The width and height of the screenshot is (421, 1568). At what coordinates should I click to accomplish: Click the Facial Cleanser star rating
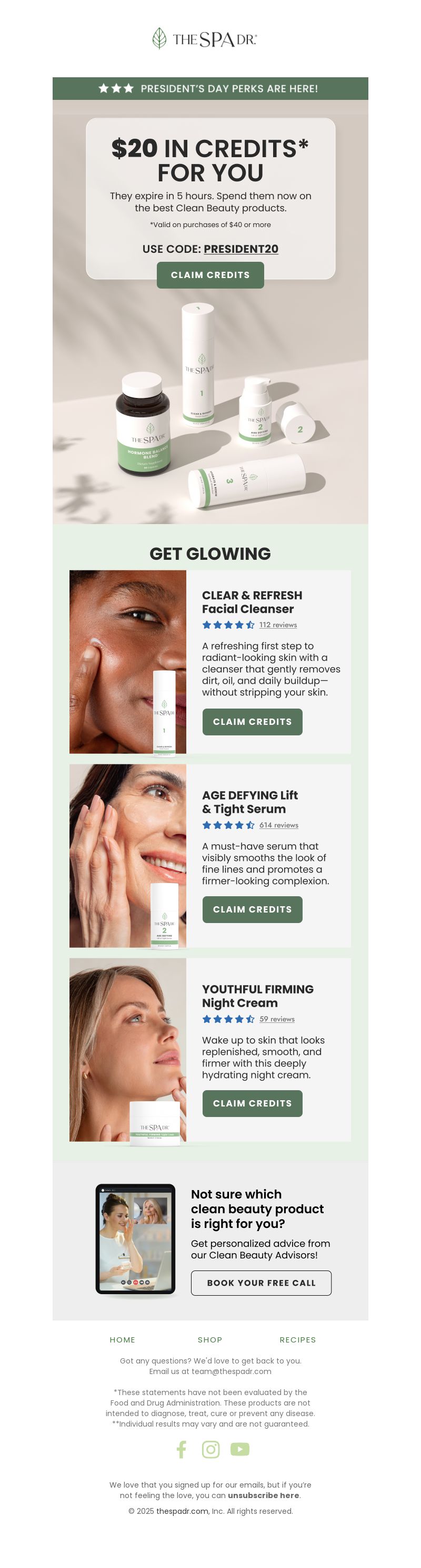coord(228,624)
